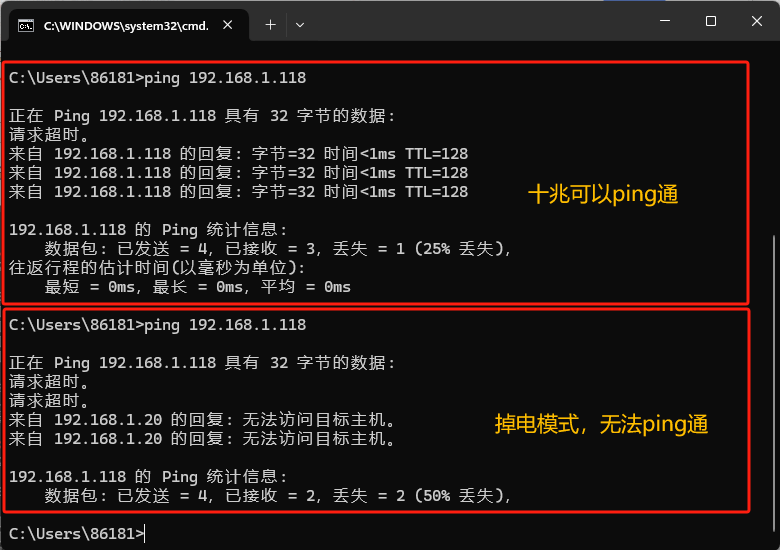Expand the new tab profile dropdown chevron

click(300, 24)
